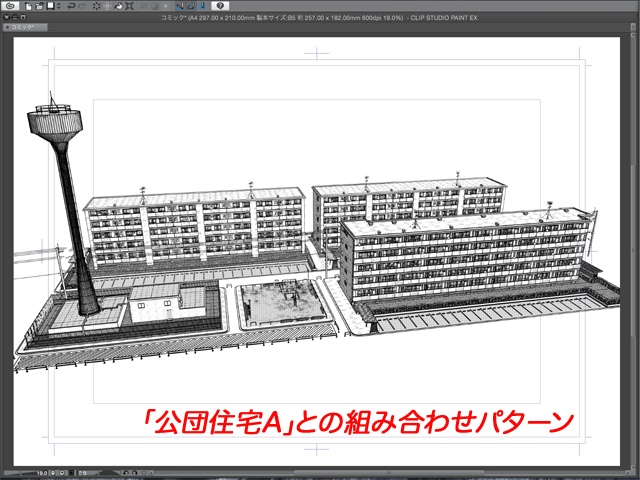Image resolution: width=640 pixels, height=480 pixels.
Task: Open the CLIP STUDIO launcher icon
Action: click(x=10, y=6)
